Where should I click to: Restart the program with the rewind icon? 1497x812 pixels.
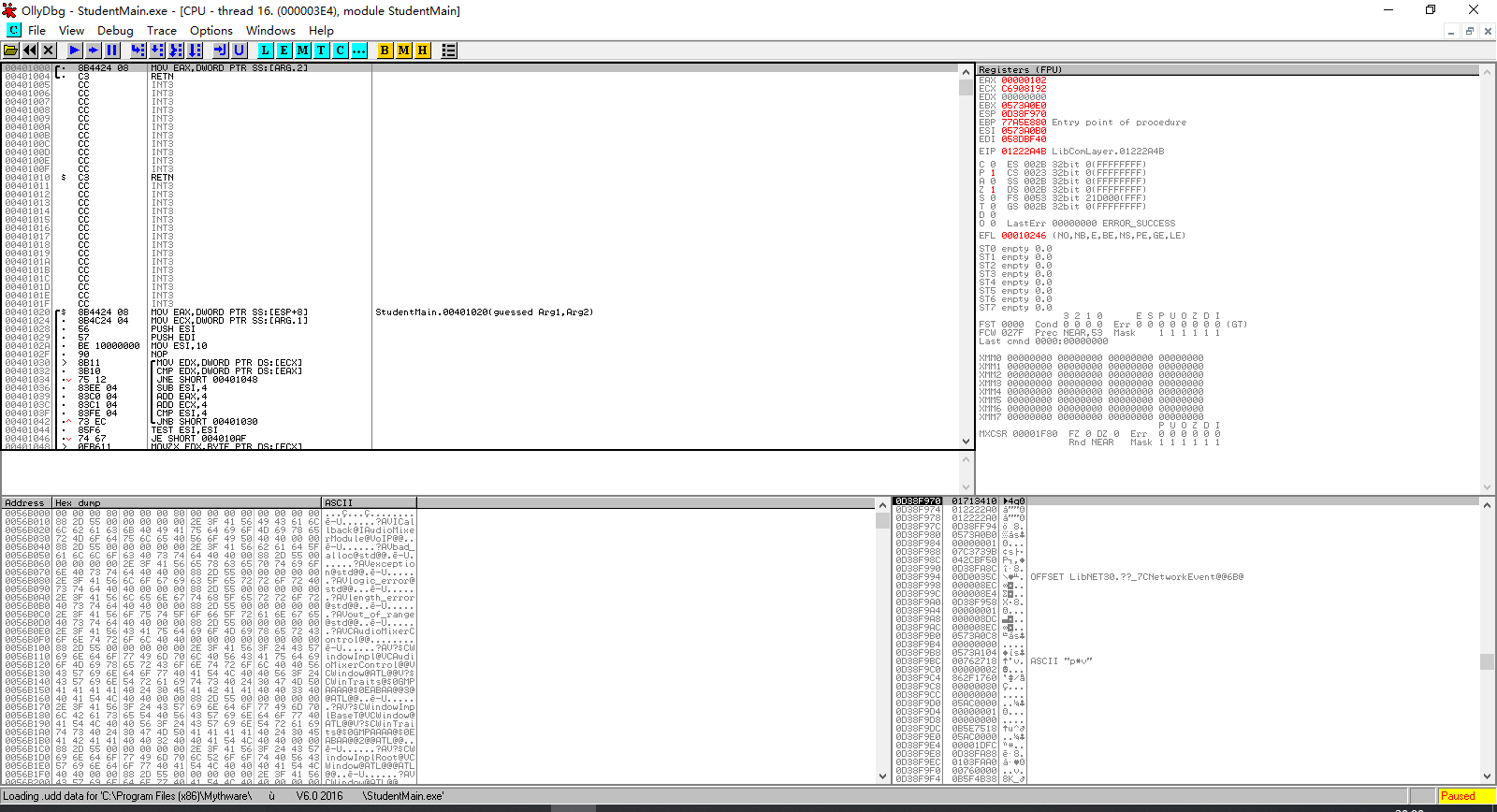click(x=30, y=51)
